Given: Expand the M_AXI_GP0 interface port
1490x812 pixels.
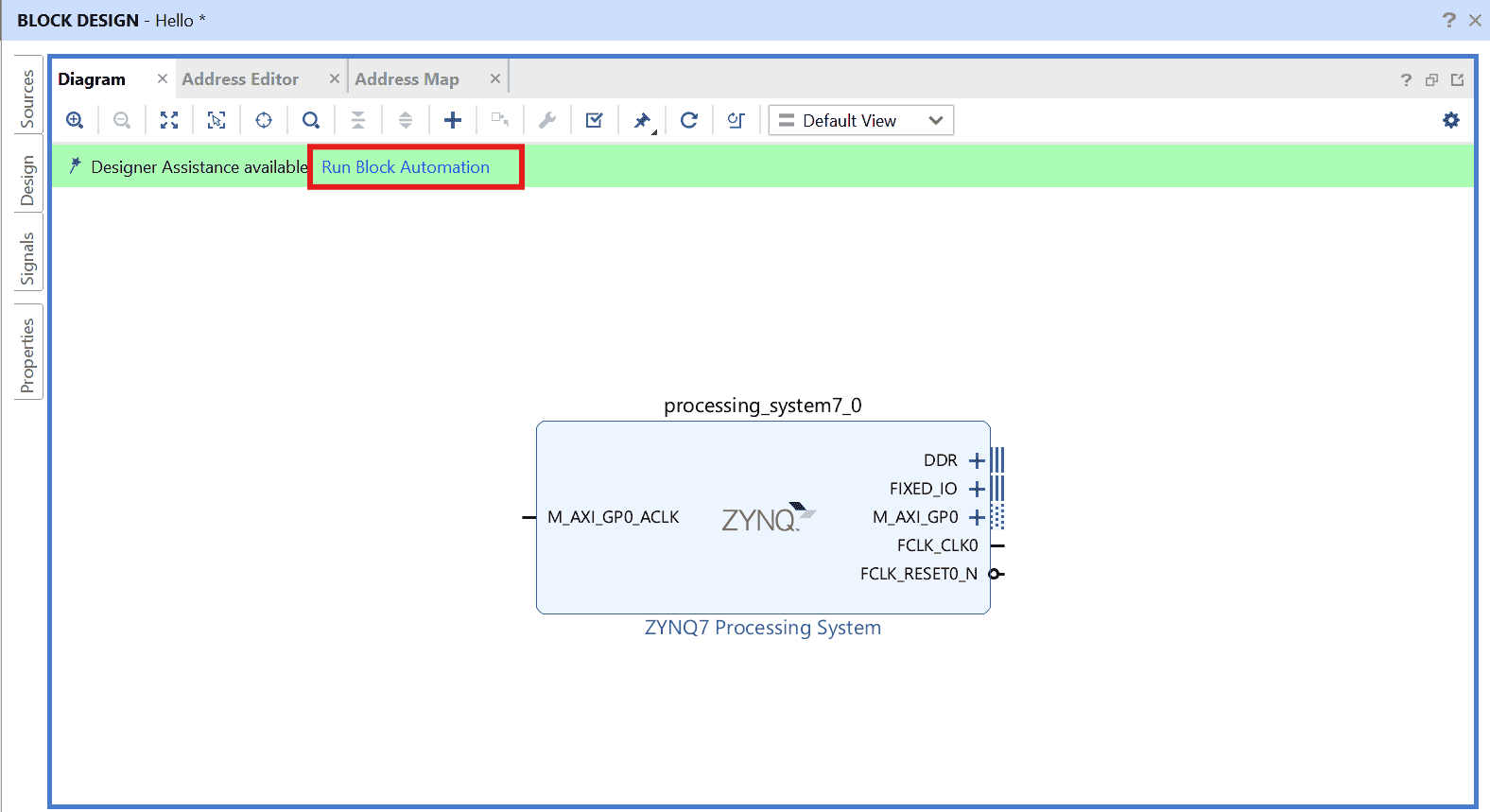Looking at the screenshot, I should [977, 517].
